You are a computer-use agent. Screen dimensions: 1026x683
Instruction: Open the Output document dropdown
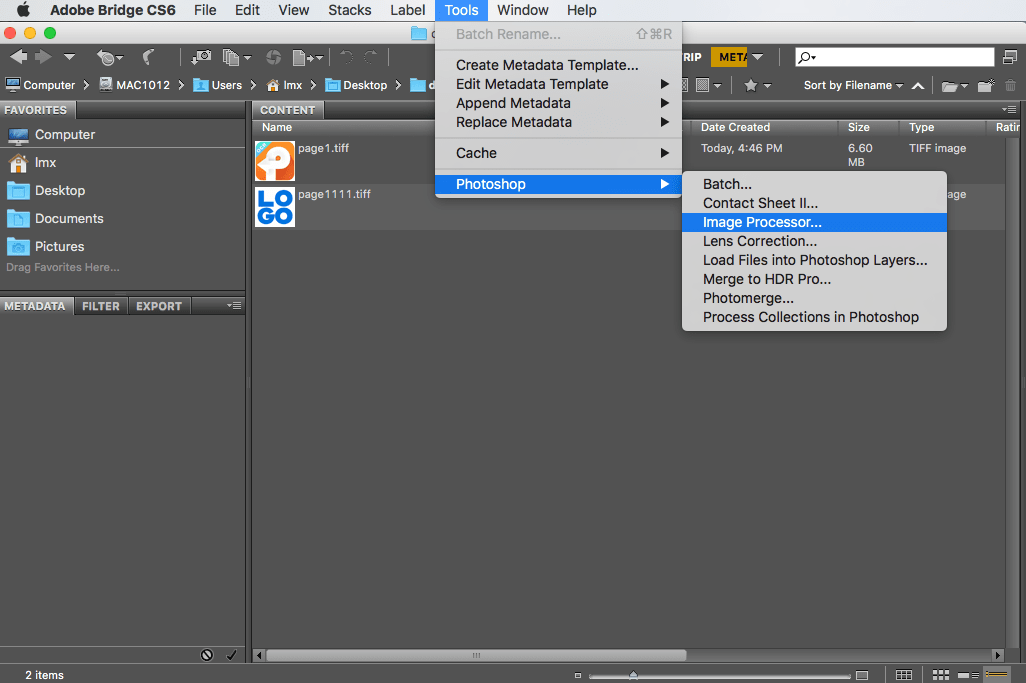pyautogui.click(x=308, y=58)
